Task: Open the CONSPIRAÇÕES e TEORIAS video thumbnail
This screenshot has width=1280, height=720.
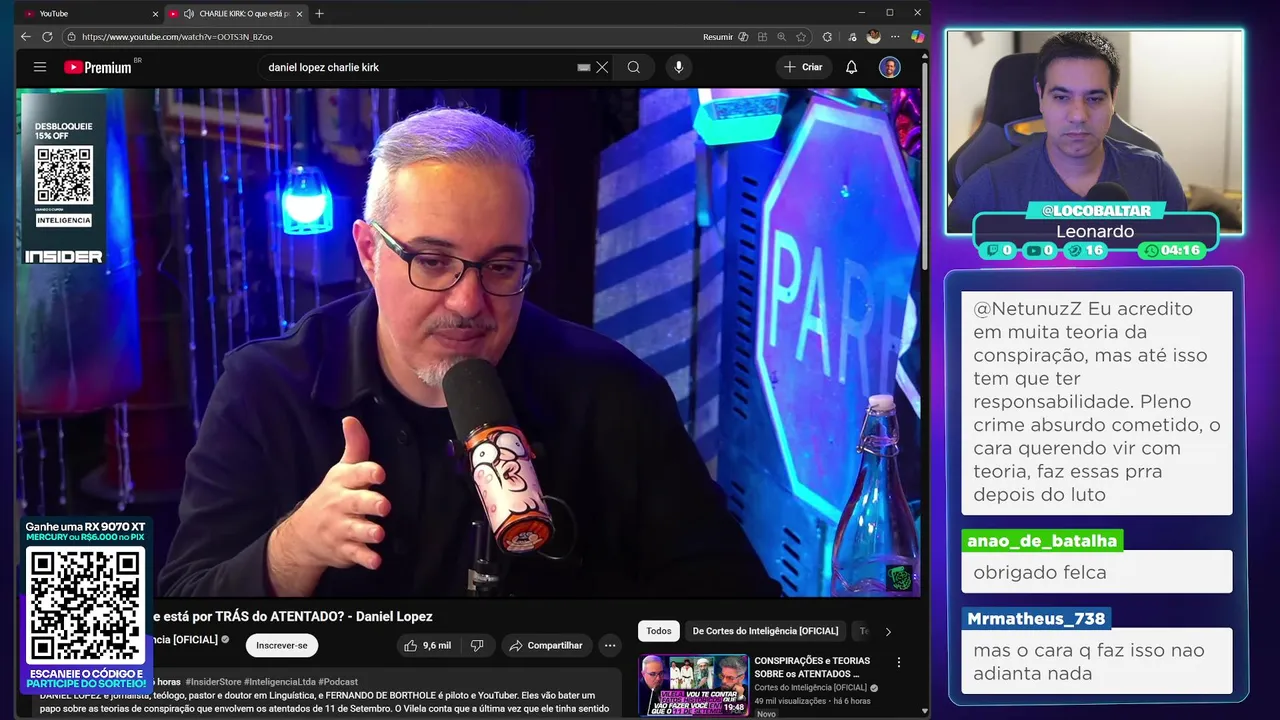Action: [694, 685]
